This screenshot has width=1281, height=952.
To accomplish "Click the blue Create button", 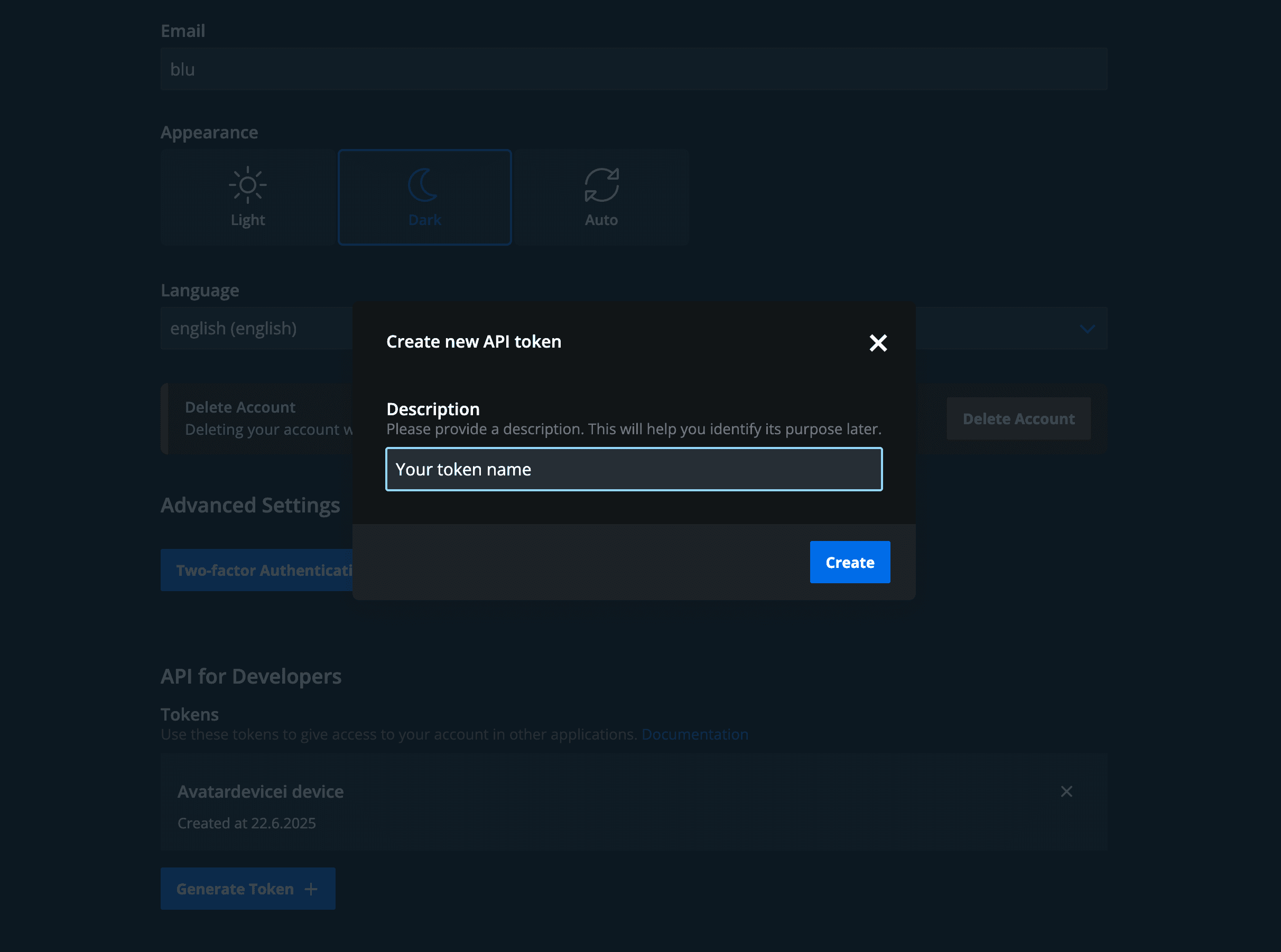I will pyautogui.click(x=850, y=562).
